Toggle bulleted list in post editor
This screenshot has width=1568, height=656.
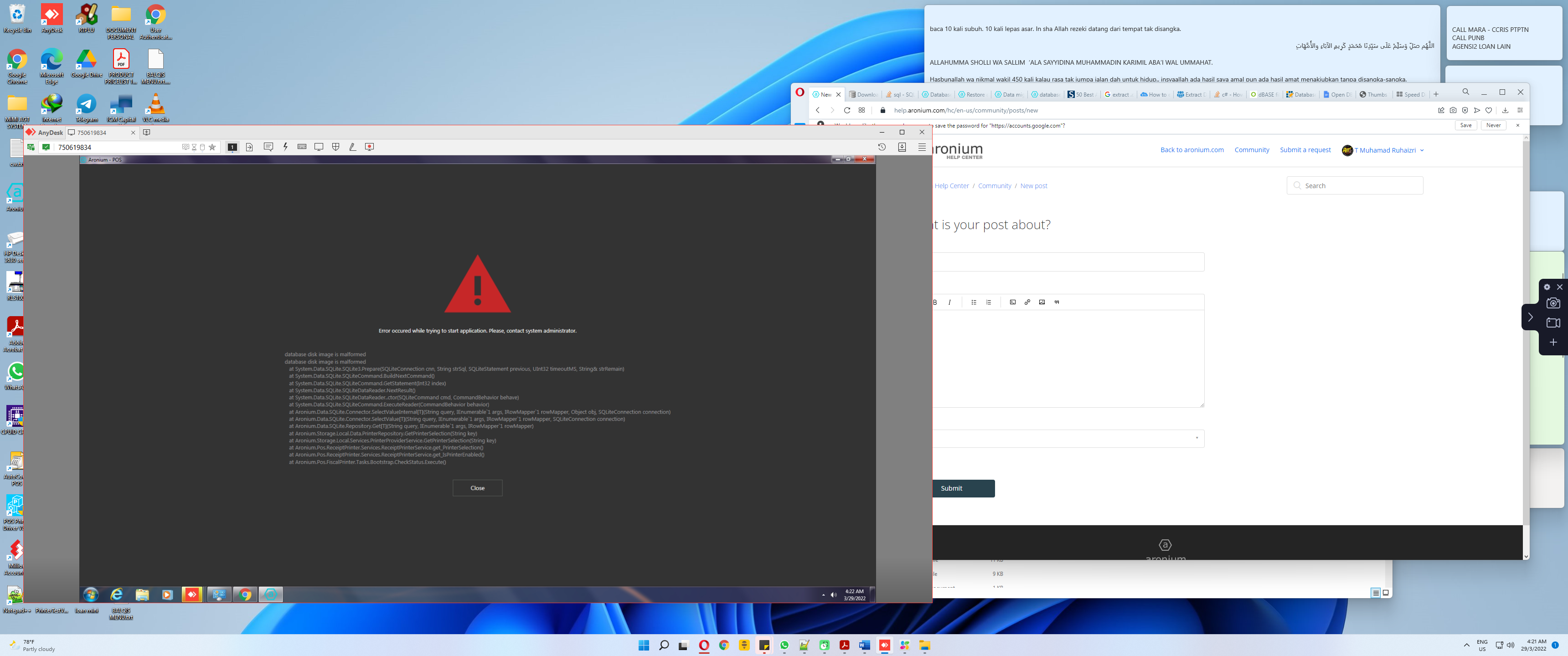(974, 302)
